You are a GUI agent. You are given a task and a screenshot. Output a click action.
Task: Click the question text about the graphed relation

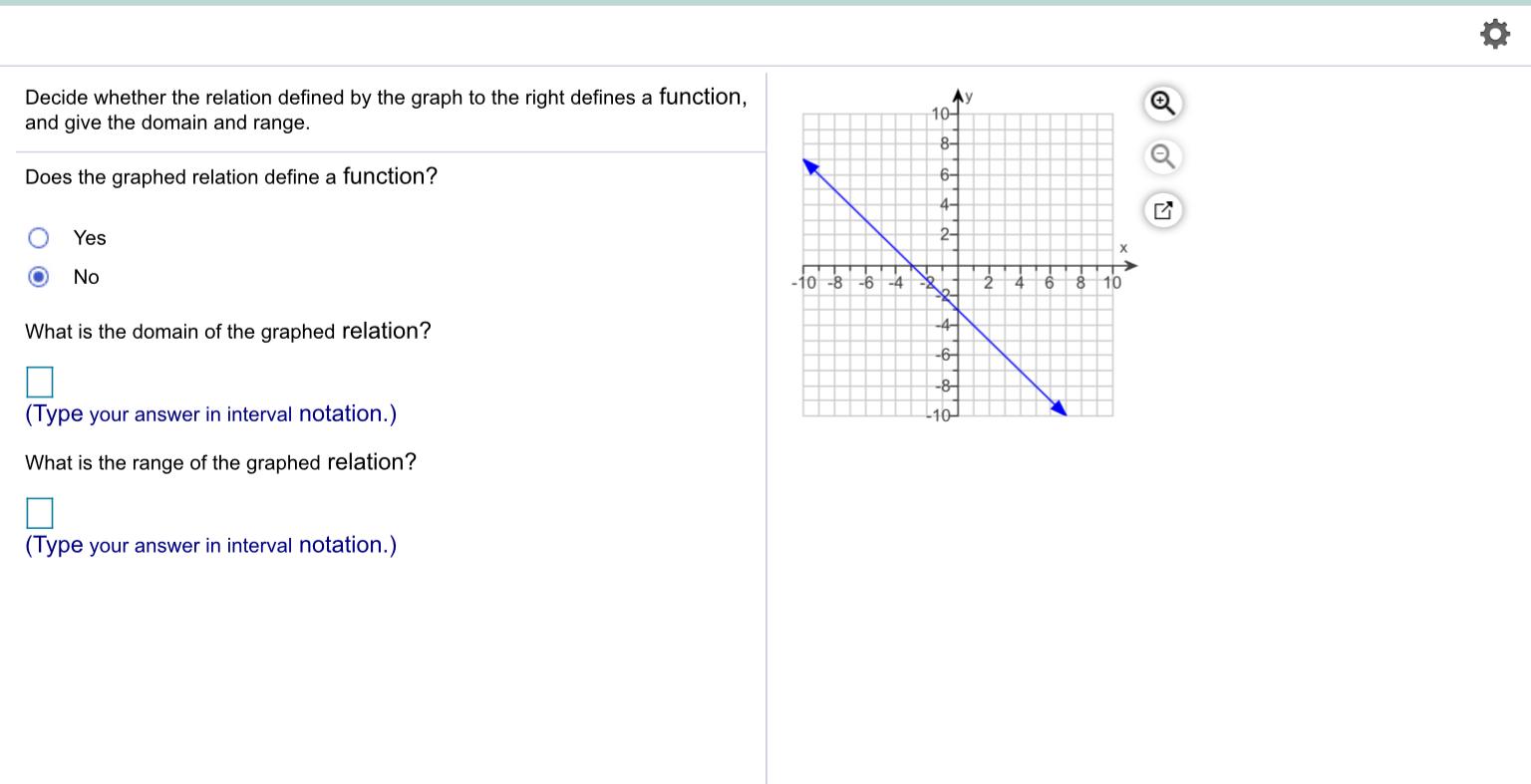231,176
